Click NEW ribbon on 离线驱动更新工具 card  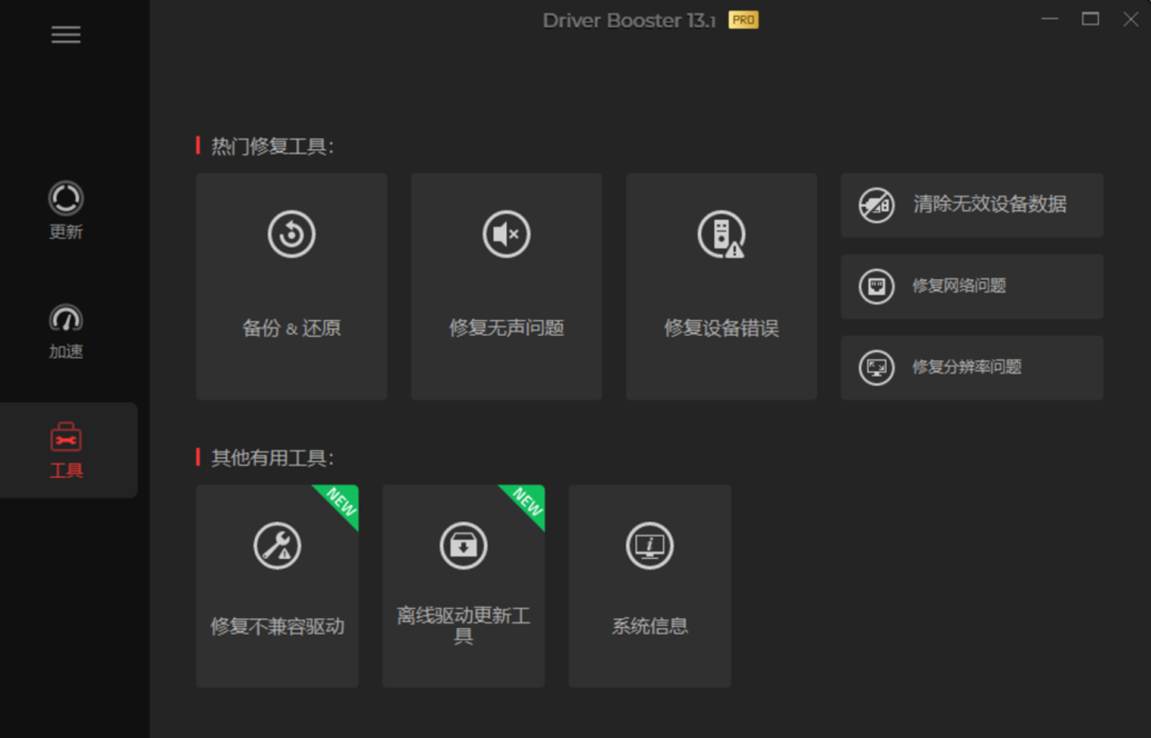coord(526,503)
